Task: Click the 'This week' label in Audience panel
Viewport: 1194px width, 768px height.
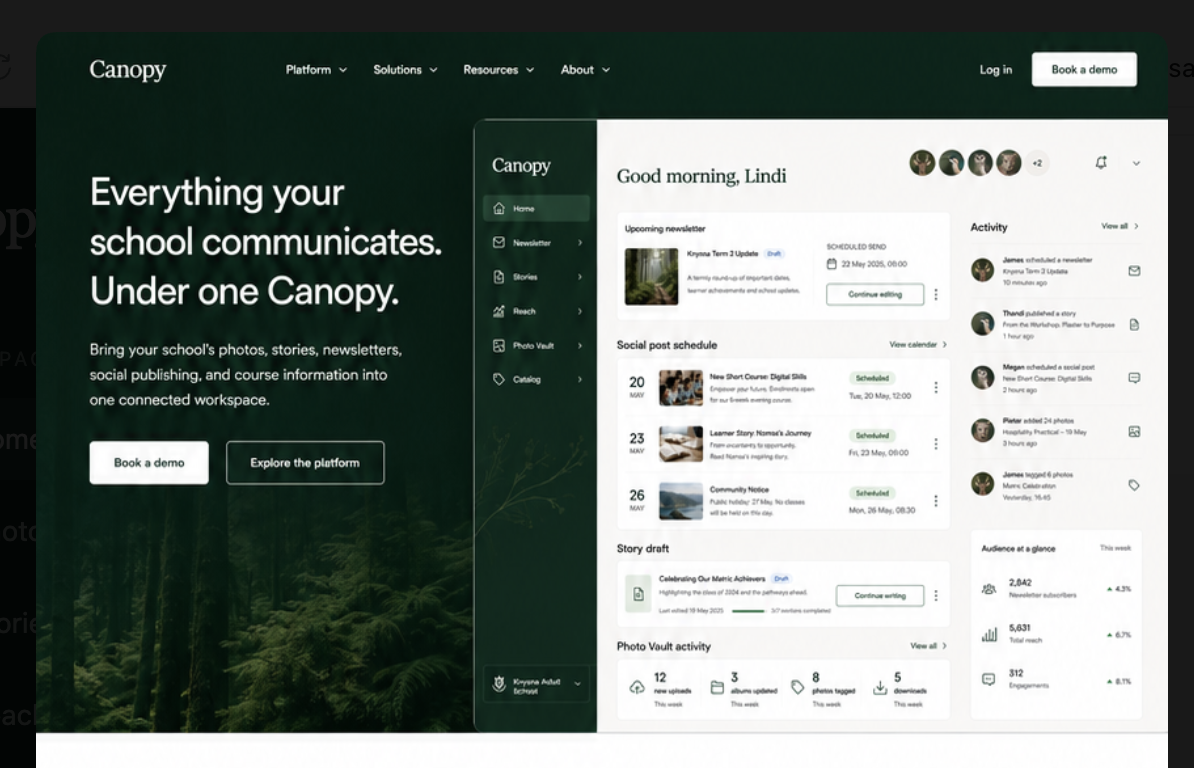Action: (x=1116, y=548)
